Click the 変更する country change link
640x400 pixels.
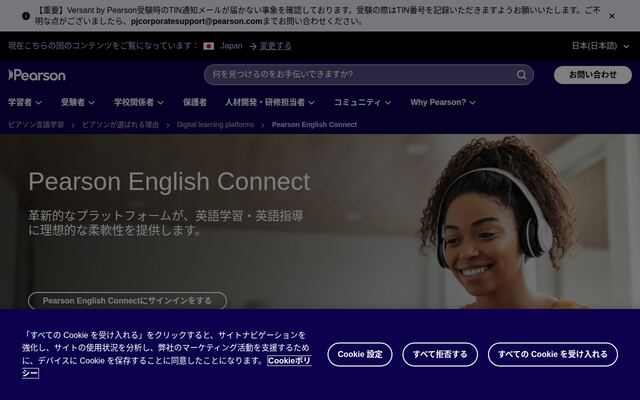tap(276, 46)
